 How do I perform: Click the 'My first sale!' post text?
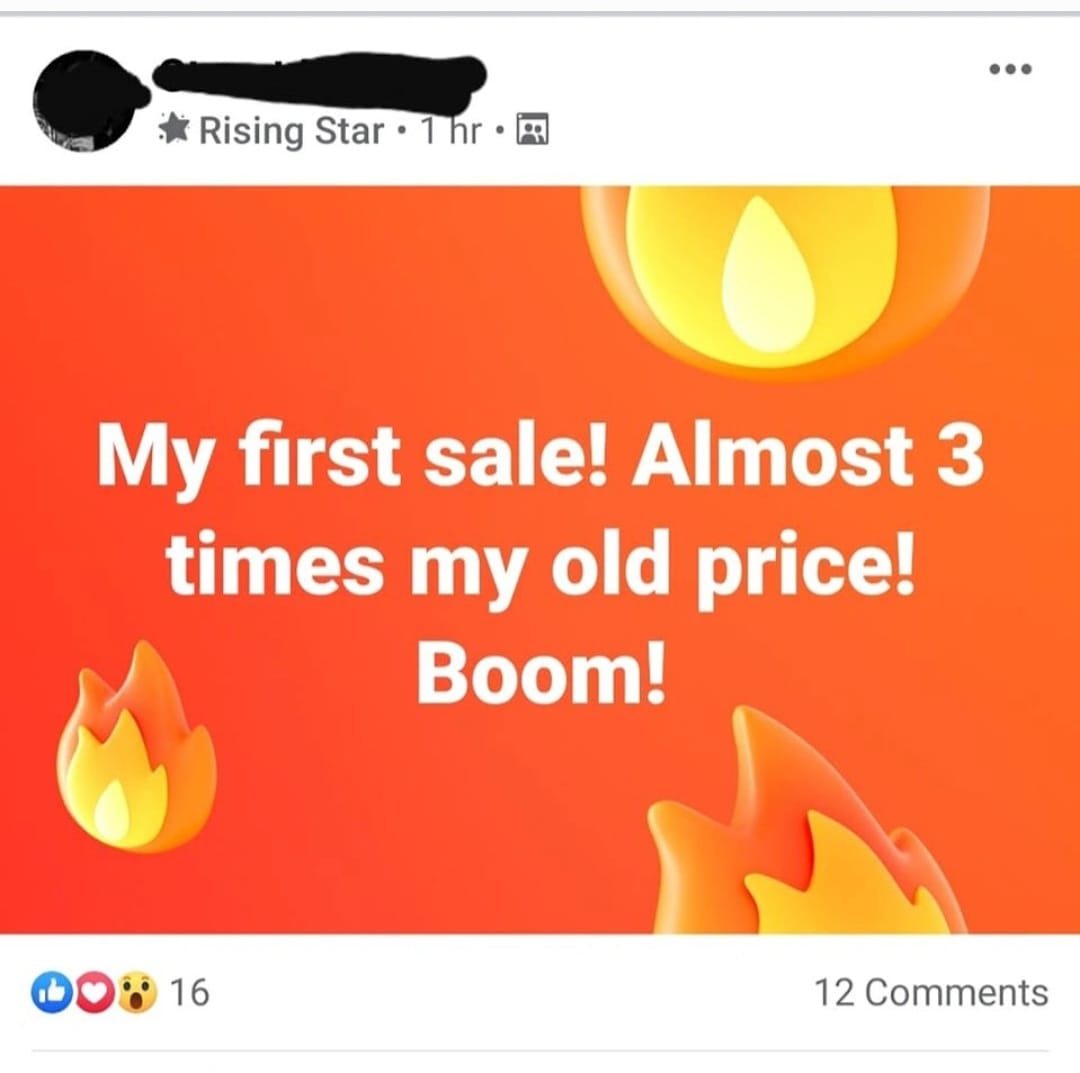pyautogui.click(x=353, y=458)
